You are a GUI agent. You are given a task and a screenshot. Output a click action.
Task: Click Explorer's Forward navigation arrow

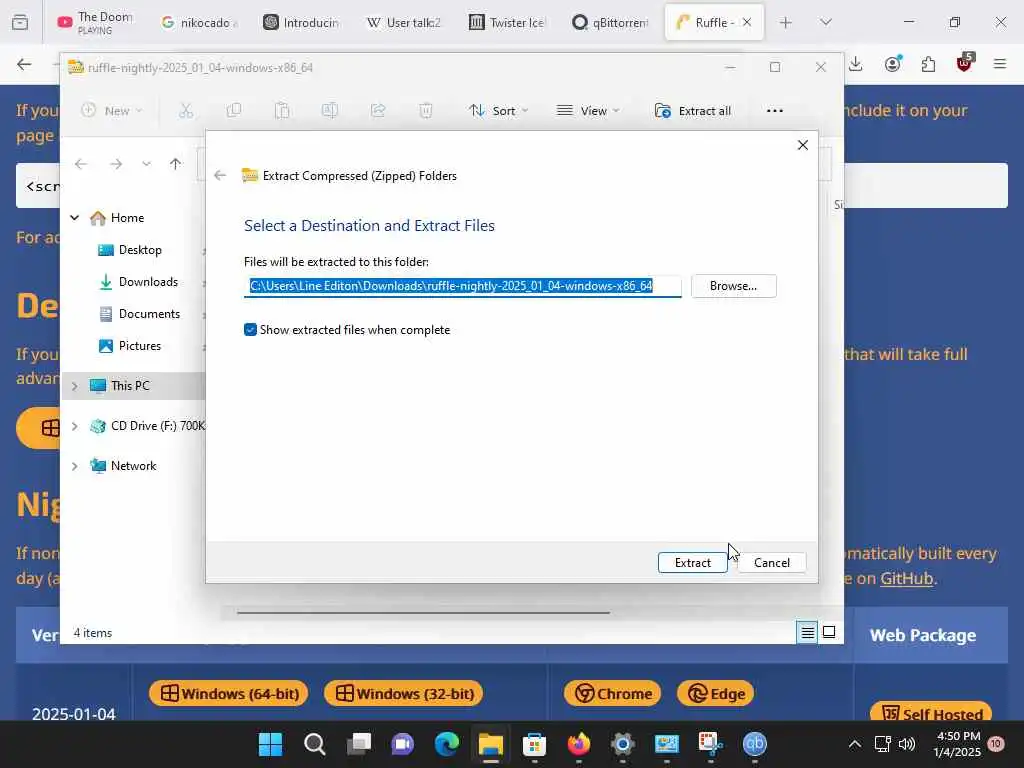click(116, 164)
